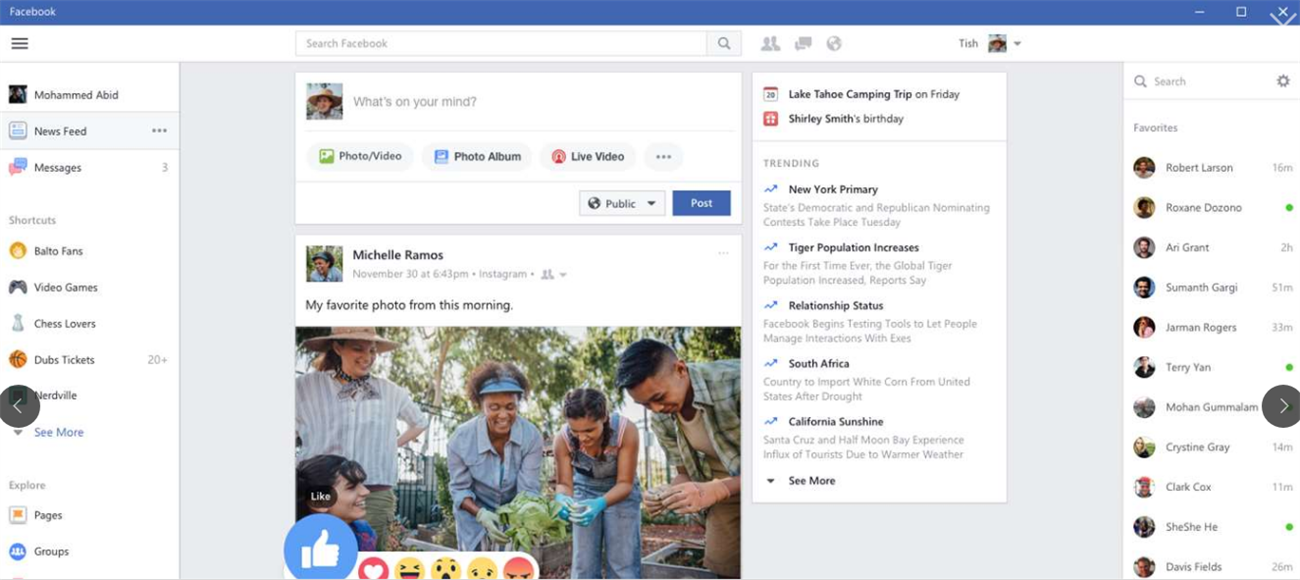
Task: Open California Sunshine trending topic
Action: (836, 421)
